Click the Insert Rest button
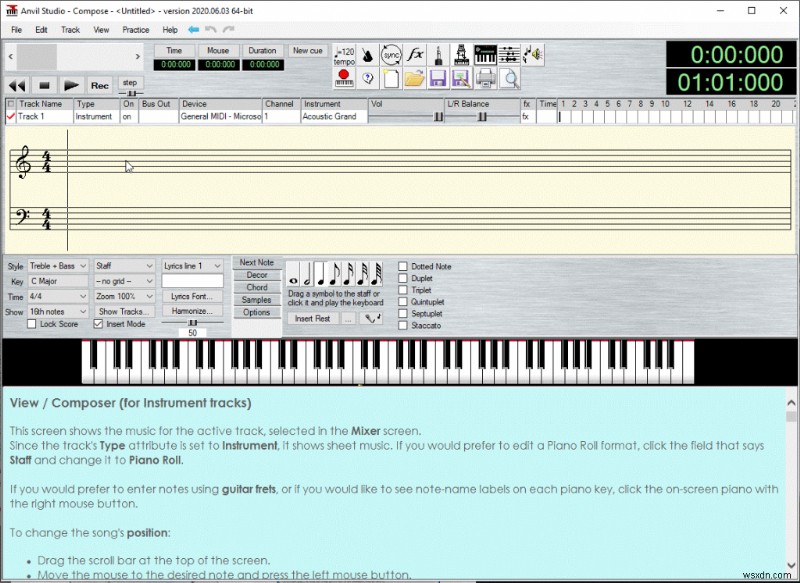800x583 pixels. [x=312, y=318]
